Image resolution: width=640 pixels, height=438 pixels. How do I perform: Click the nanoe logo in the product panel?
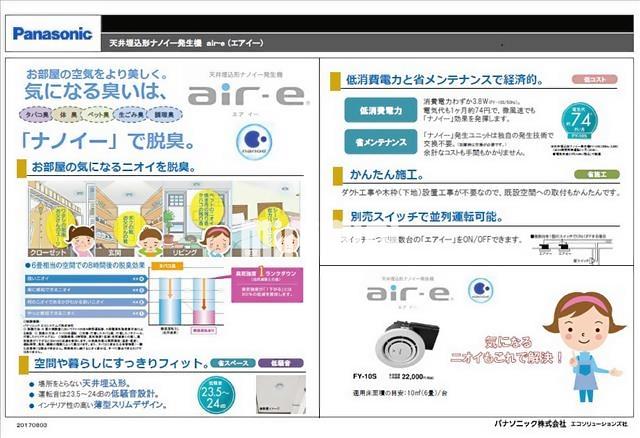480,290
